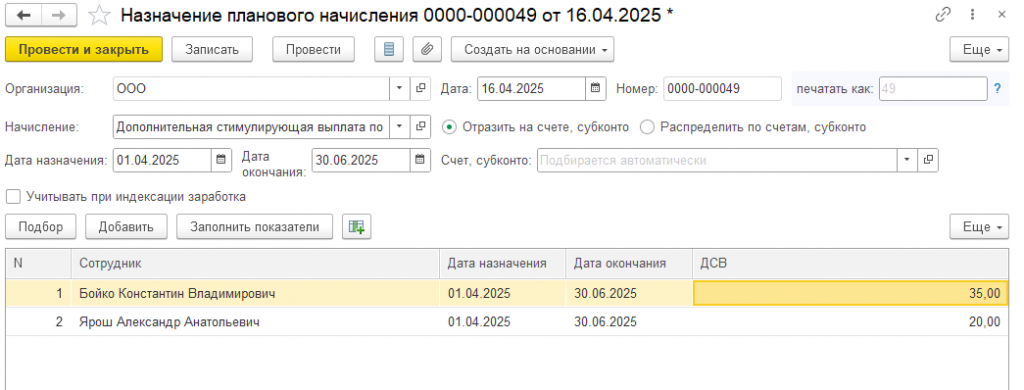This screenshot has width=1024, height=390.
Task: Open calendar for Дата field
Action: point(595,89)
